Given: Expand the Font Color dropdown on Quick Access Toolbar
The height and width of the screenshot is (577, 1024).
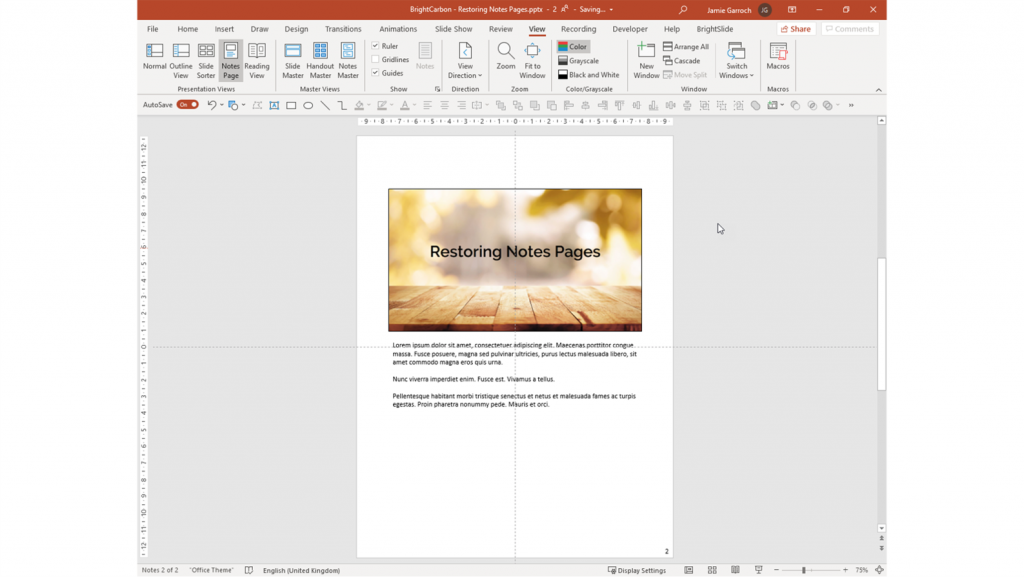Looking at the screenshot, I should click(412, 105).
